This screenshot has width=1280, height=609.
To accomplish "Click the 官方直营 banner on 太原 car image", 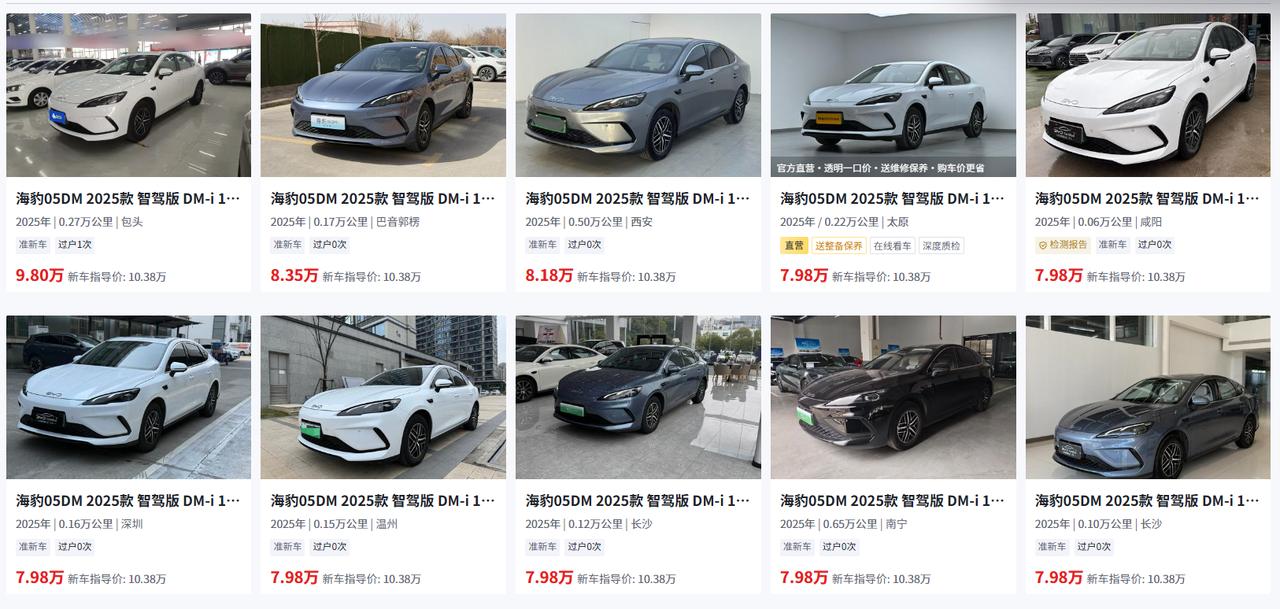I will coord(880,168).
